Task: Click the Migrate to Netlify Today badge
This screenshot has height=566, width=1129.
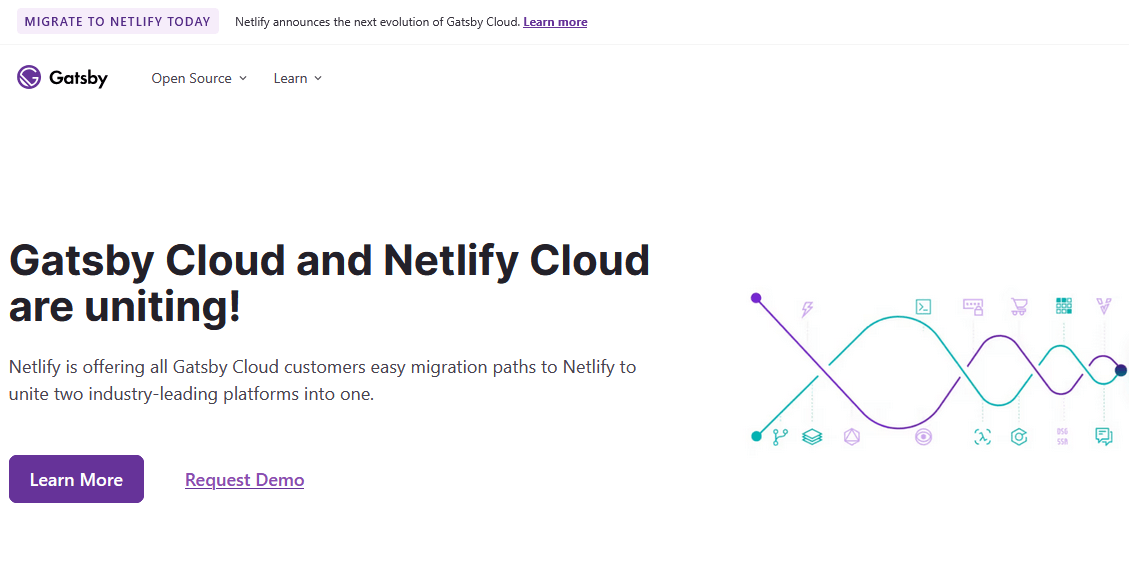Action: [118, 22]
